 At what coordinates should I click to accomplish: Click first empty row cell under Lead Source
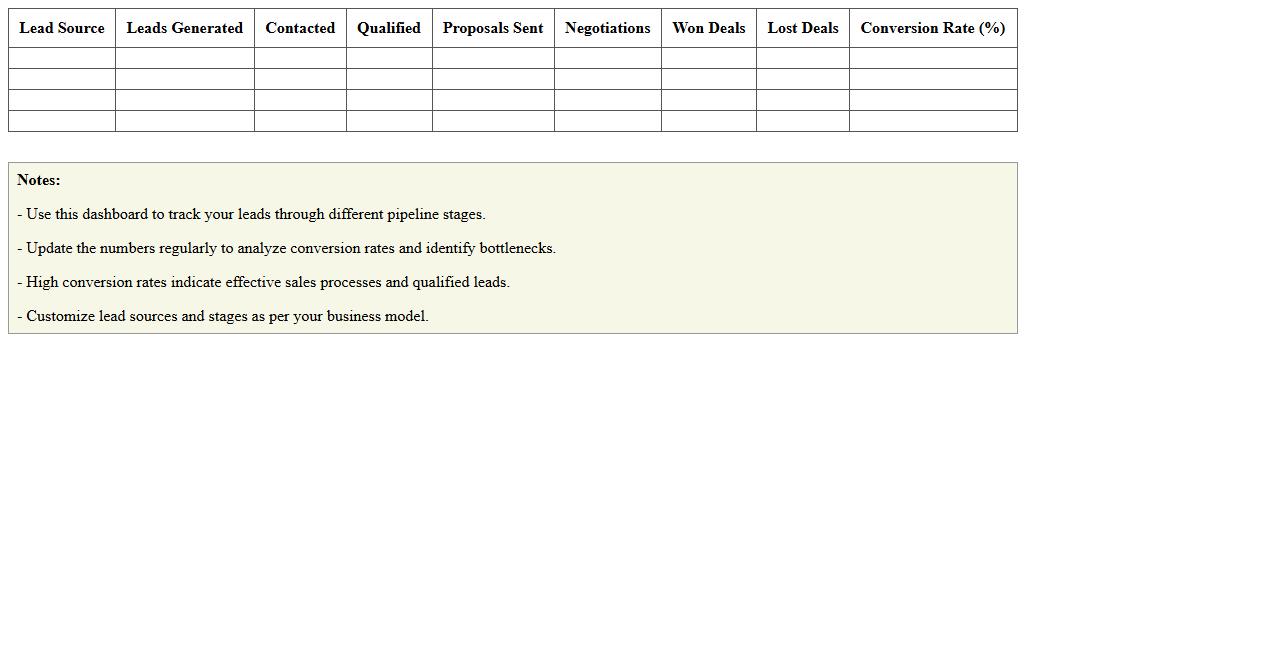tap(62, 58)
